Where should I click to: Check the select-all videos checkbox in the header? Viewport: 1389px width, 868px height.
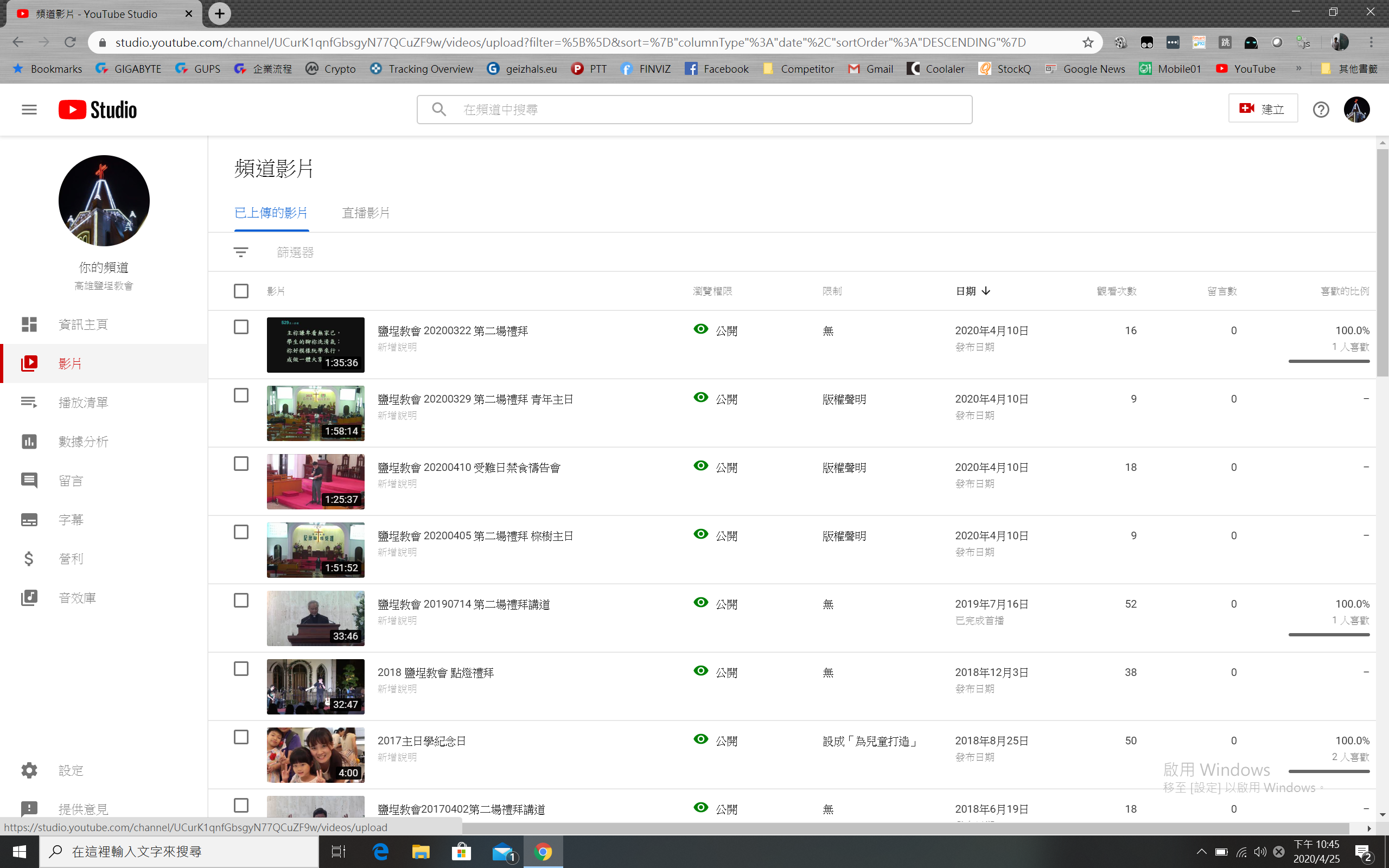241,291
